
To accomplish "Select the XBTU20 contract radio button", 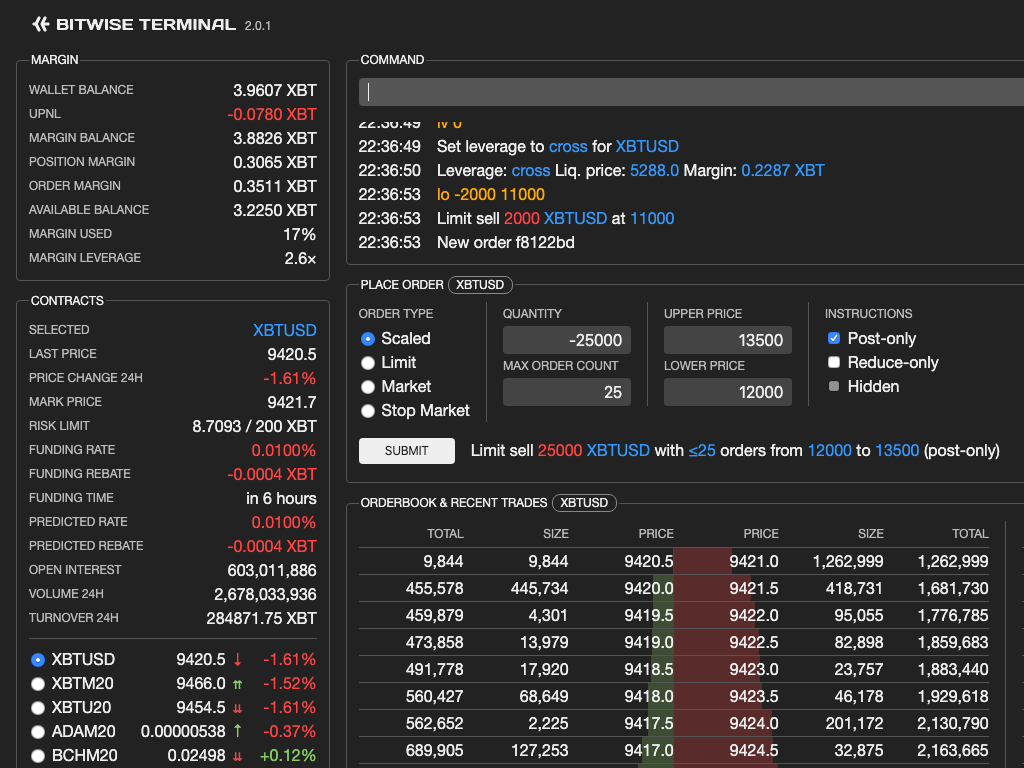I will 38,708.
